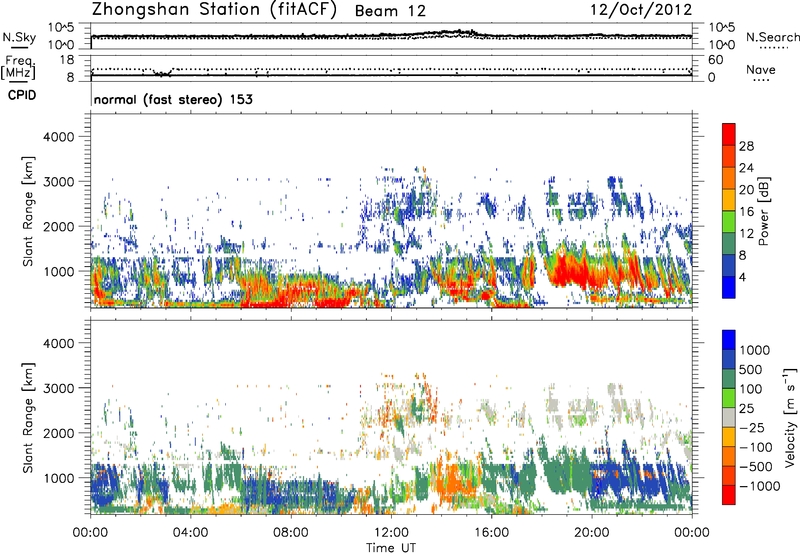Click the 08:00 time tick label
This screenshot has width=800, height=554.
coord(291,533)
